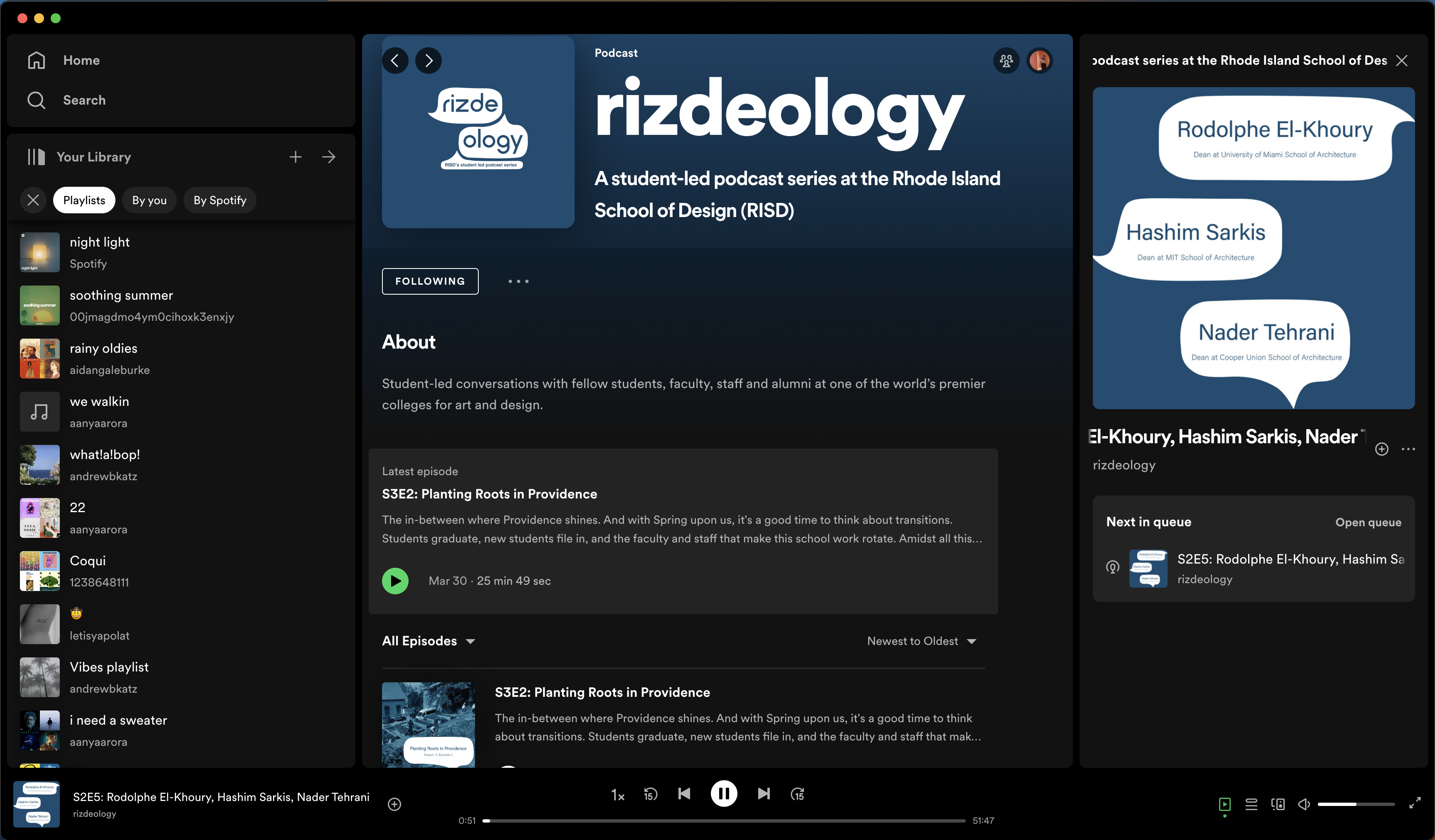The image size is (1435, 840).
Task: Enter full screen player
Action: (1415, 803)
